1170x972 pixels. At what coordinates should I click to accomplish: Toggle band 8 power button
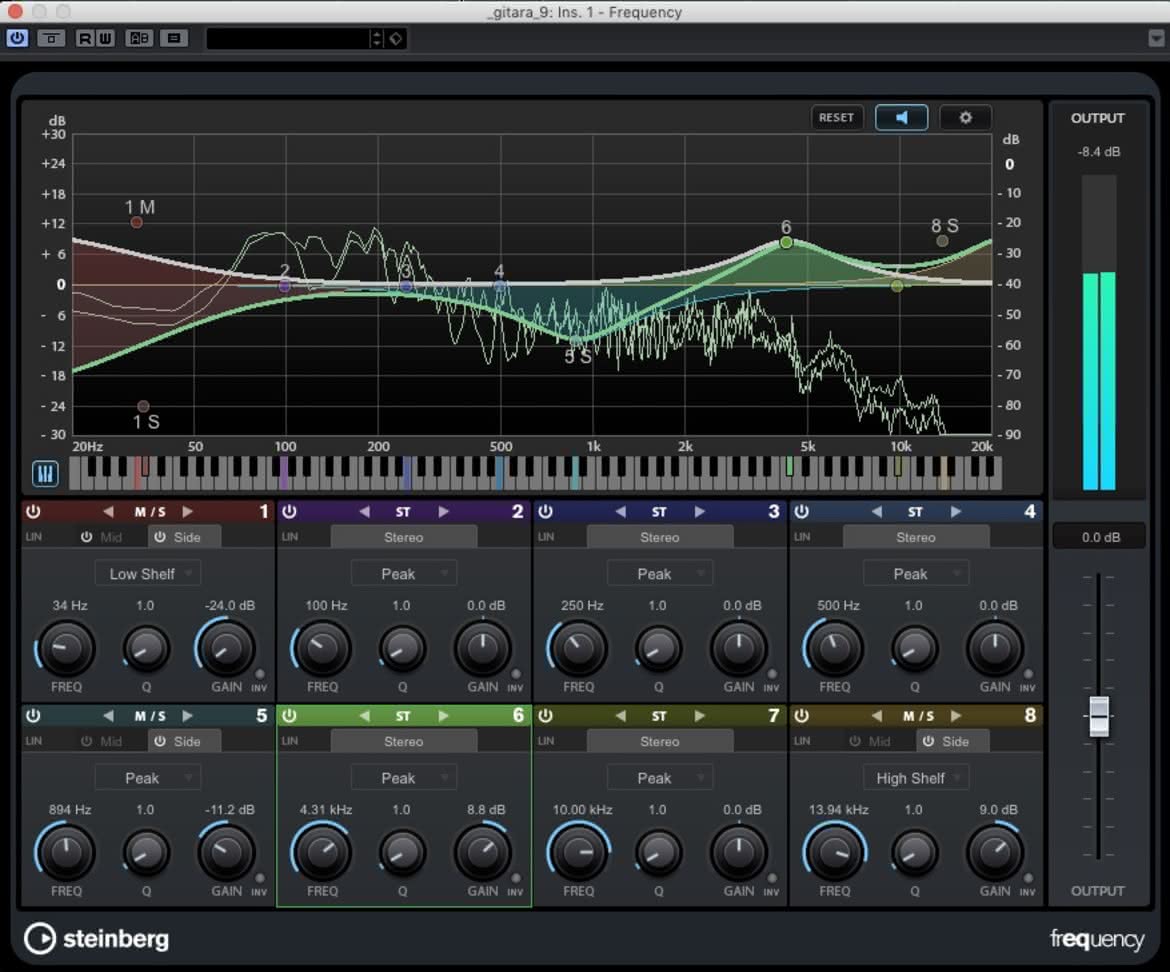(x=801, y=716)
